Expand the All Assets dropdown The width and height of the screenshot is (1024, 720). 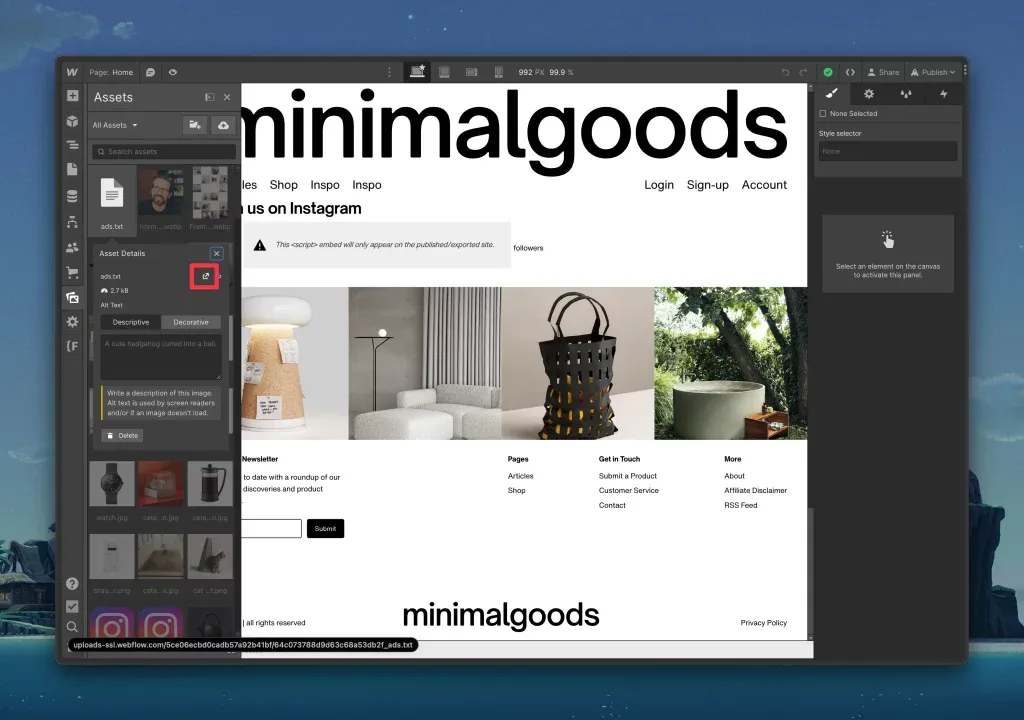click(115, 125)
